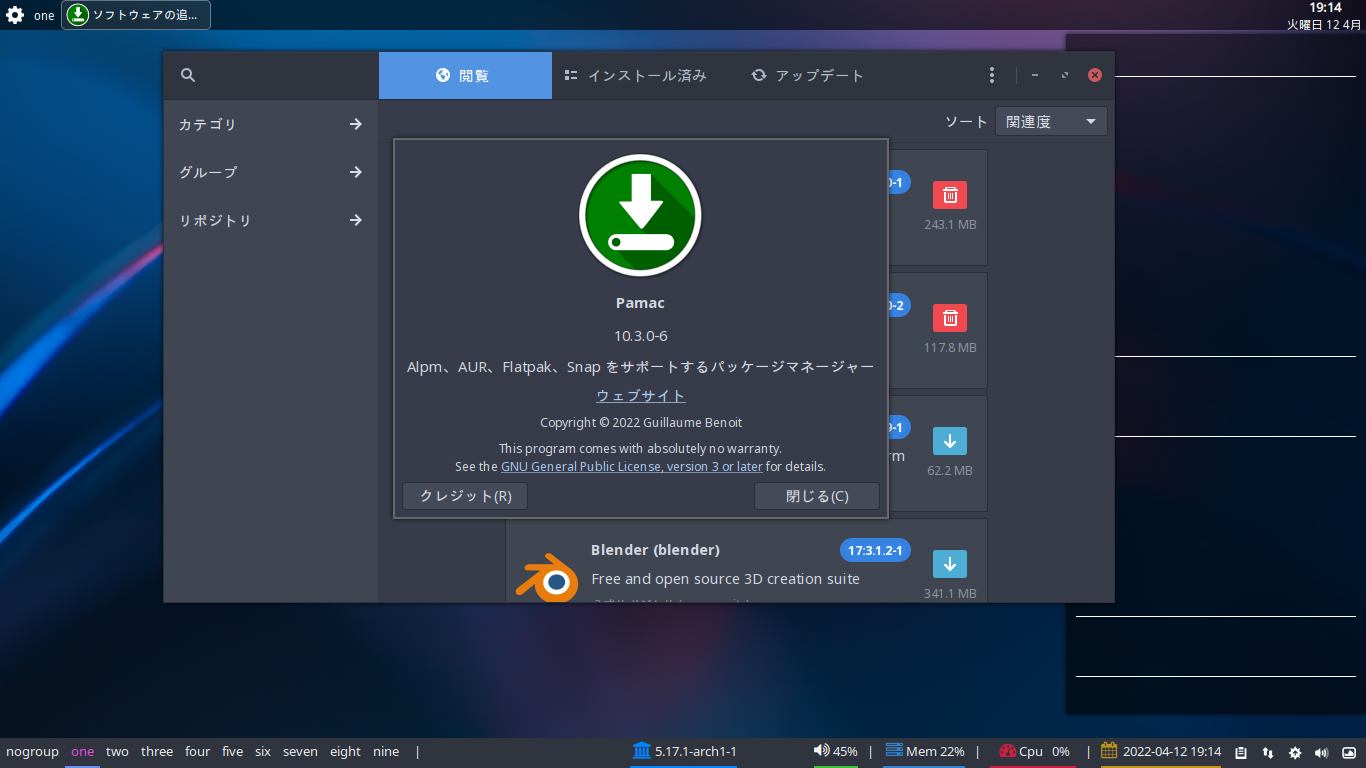Open the network arrows tray icon

1268,753
